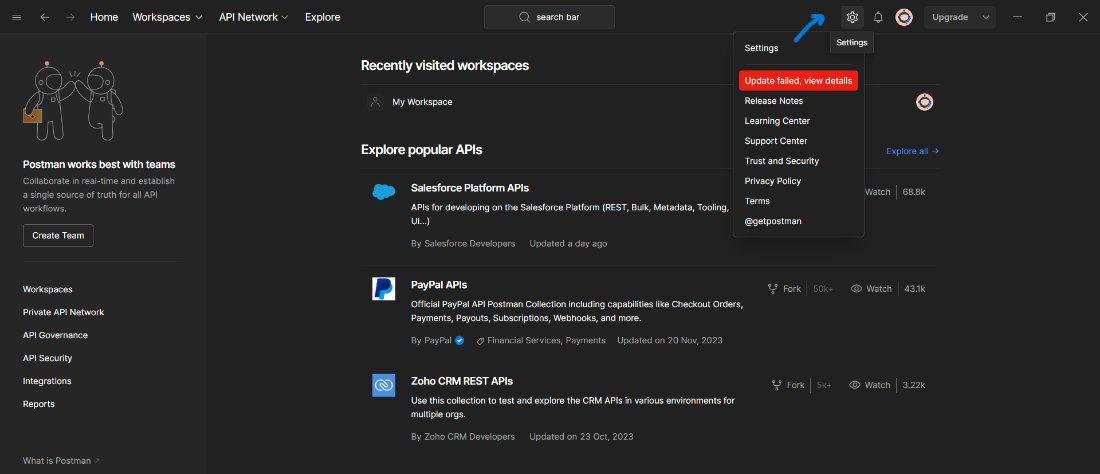Watch the Zoho CRM REST APIs
This screenshot has height=474, width=1100.
(869, 385)
